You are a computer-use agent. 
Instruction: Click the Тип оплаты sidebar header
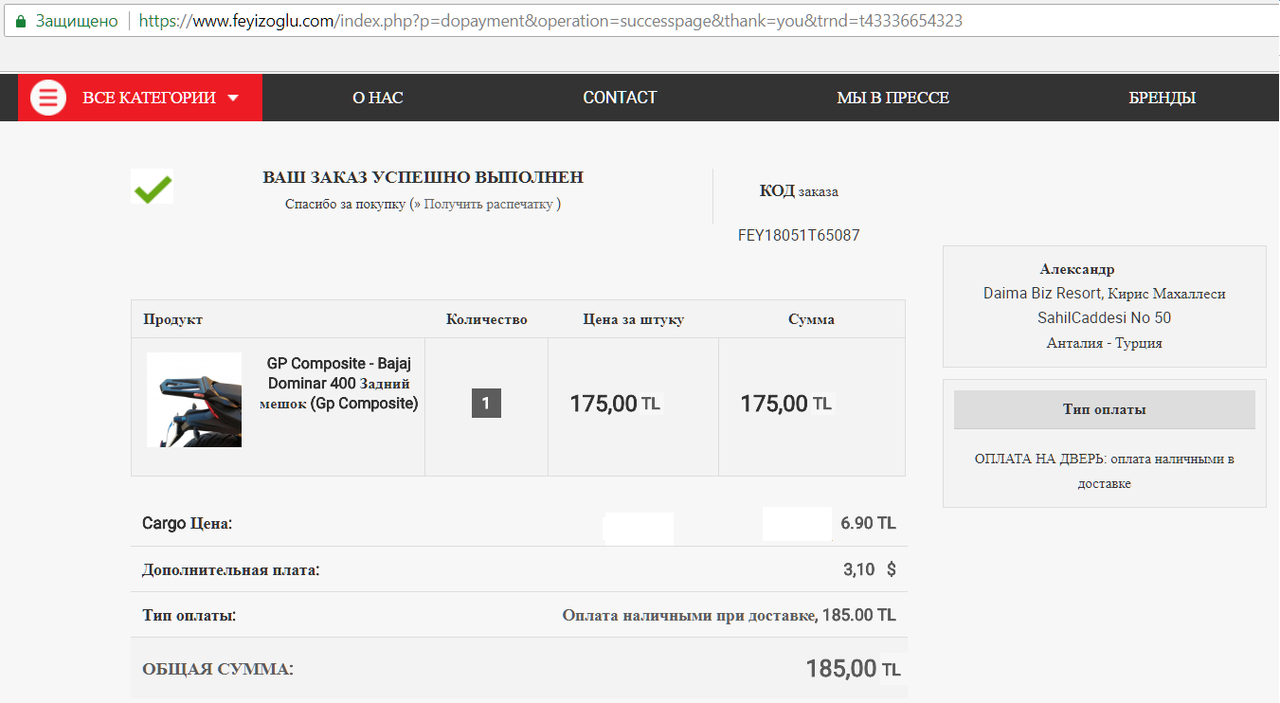[1104, 410]
